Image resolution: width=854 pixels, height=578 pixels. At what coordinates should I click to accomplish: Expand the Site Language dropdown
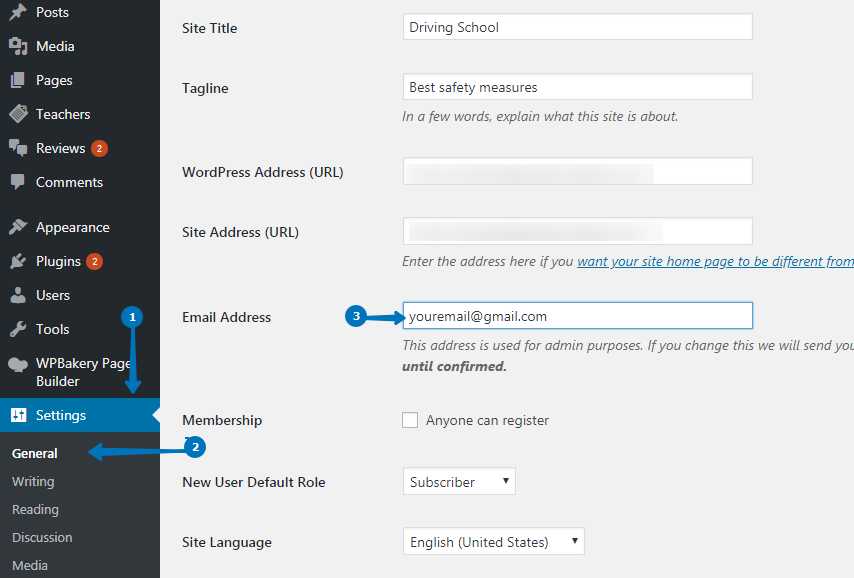coord(493,542)
